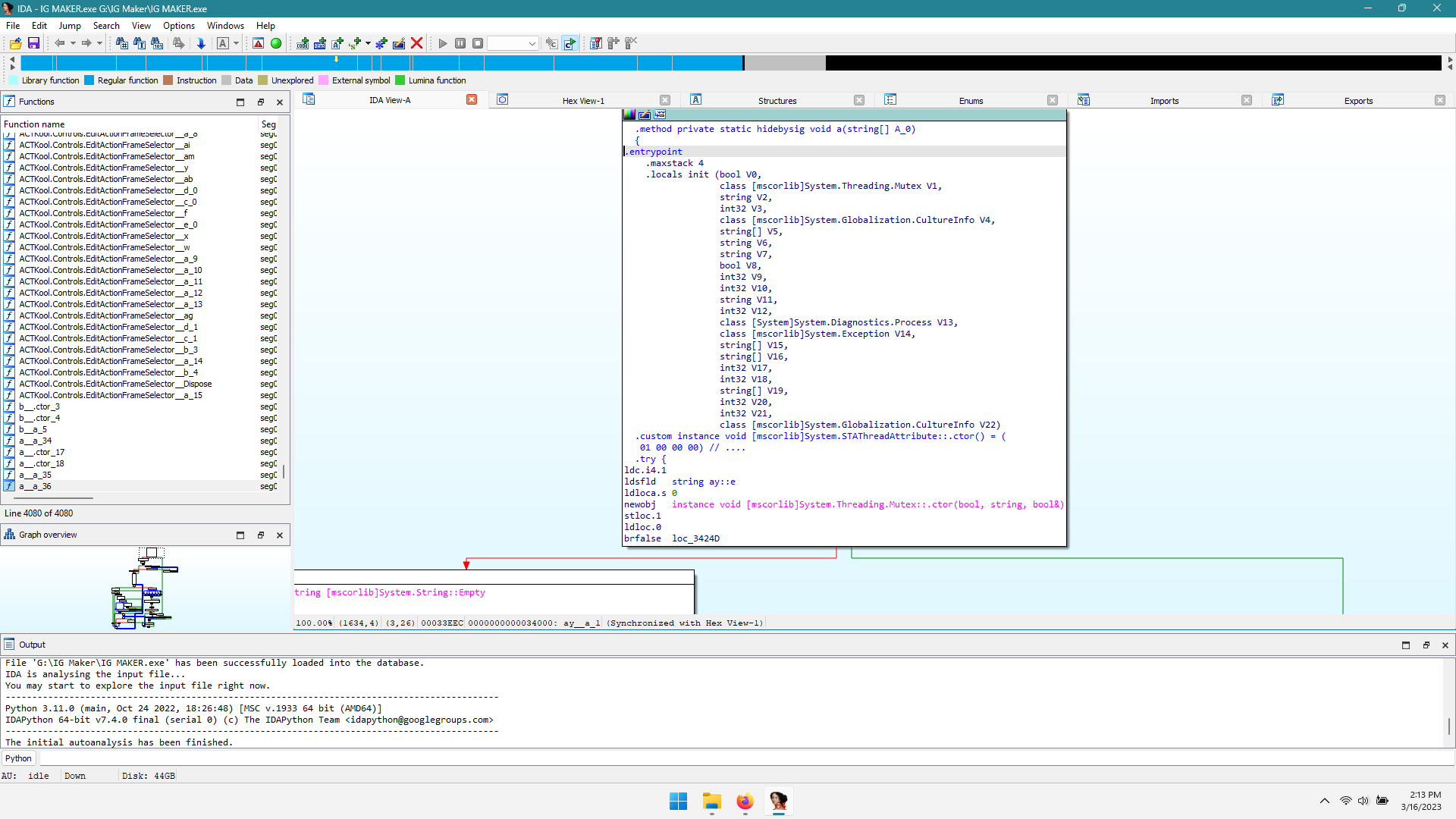Close the IDA View-A tab
This screenshot has height=819, width=1456.
[x=472, y=99]
